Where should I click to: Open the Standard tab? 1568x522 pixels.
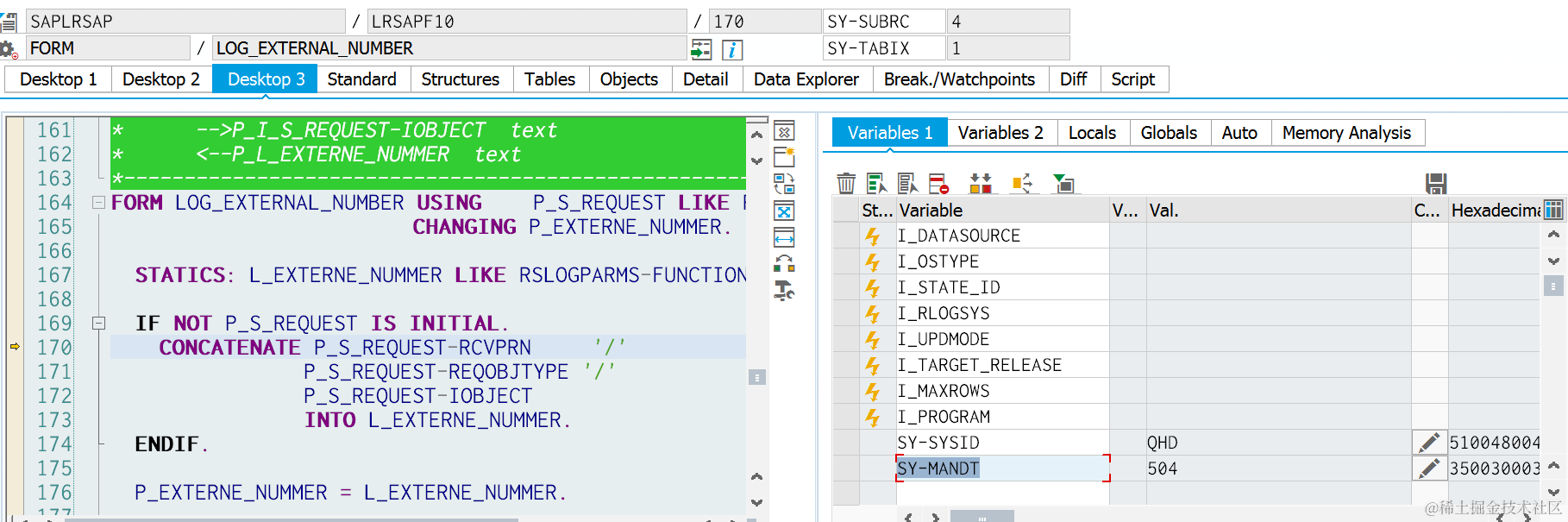[x=362, y=79]
